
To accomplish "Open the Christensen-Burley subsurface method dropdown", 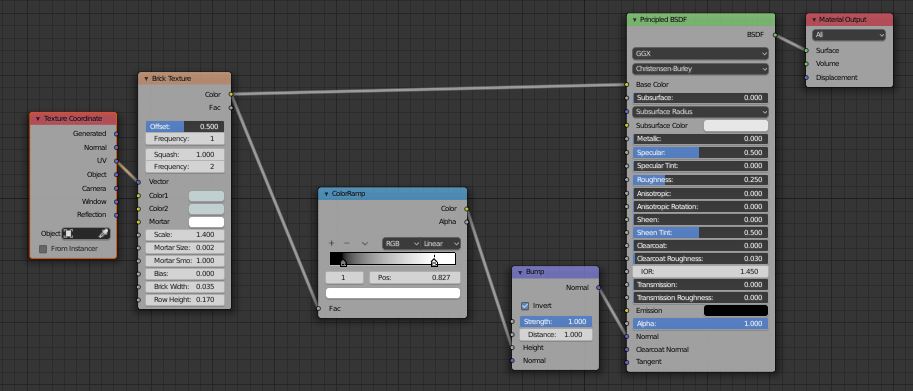I will click(700, 69).
